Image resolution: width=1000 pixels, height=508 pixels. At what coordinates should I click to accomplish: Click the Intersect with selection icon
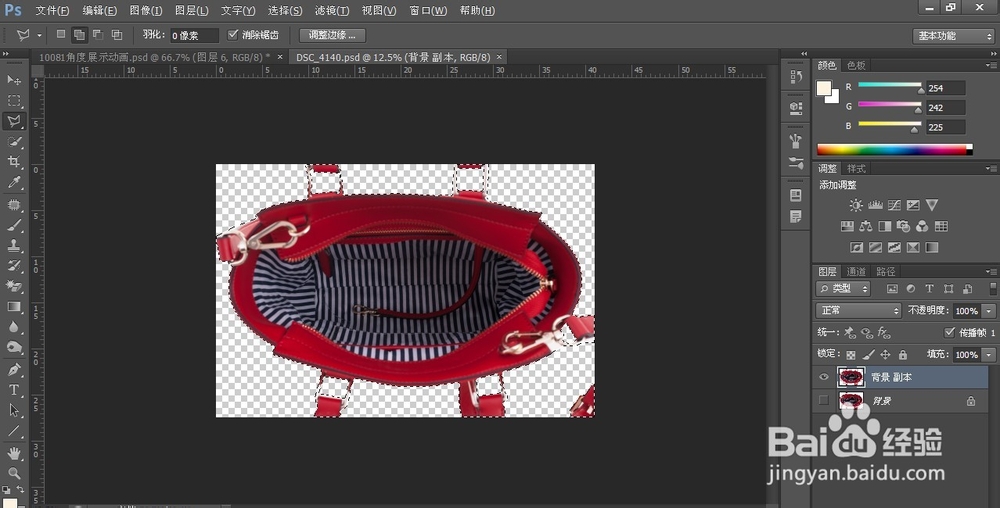117,35
